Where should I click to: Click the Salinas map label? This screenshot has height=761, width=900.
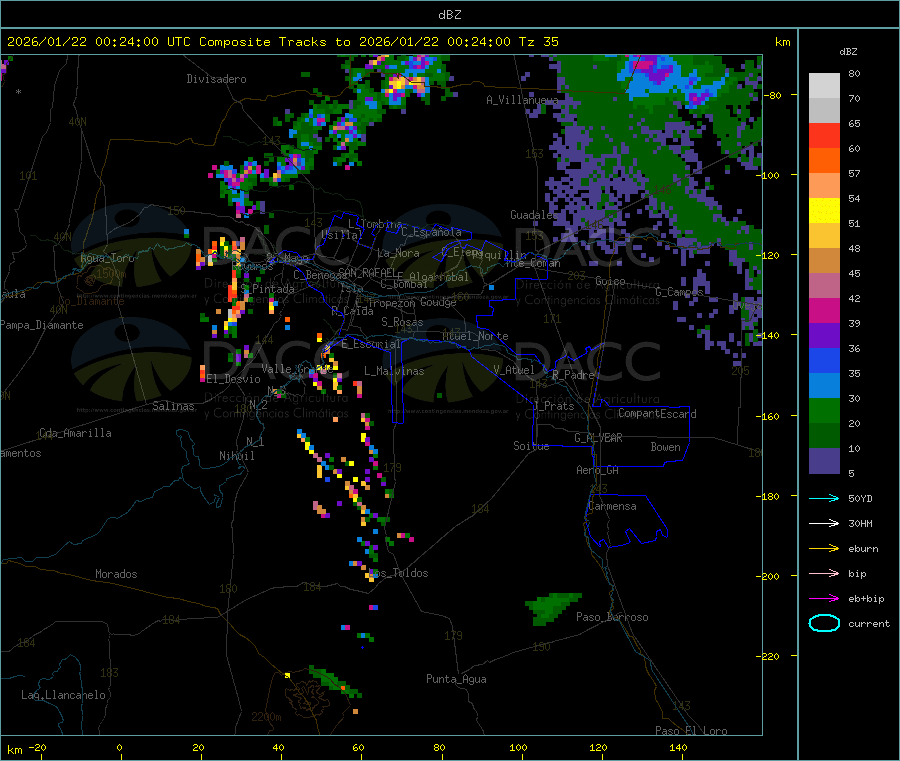tap(173, 406)
